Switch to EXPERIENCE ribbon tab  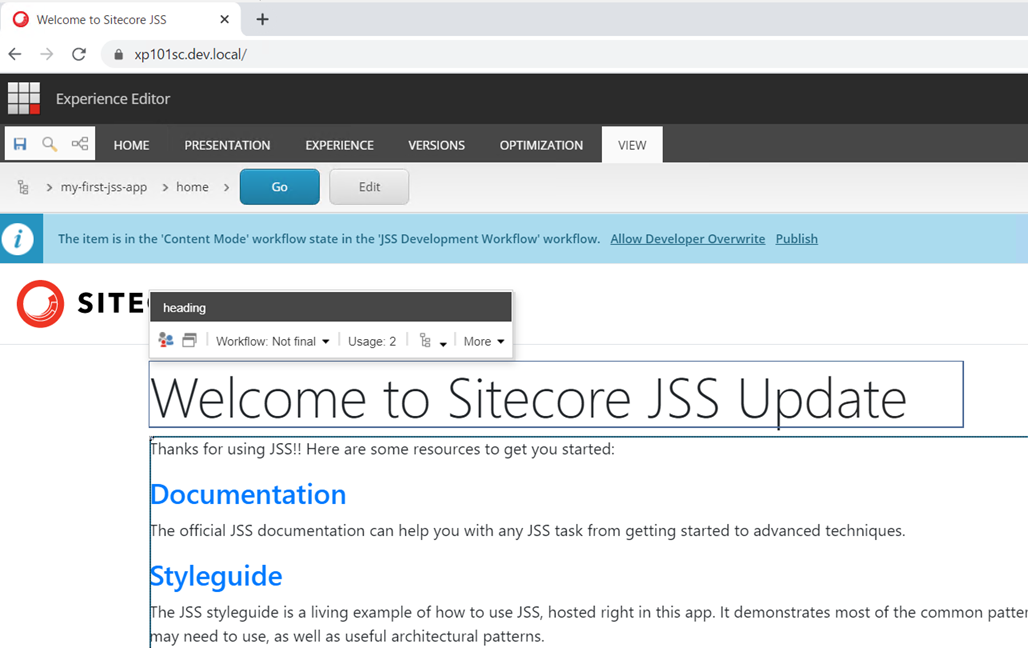pyautogui.click(x=340, y=145)
